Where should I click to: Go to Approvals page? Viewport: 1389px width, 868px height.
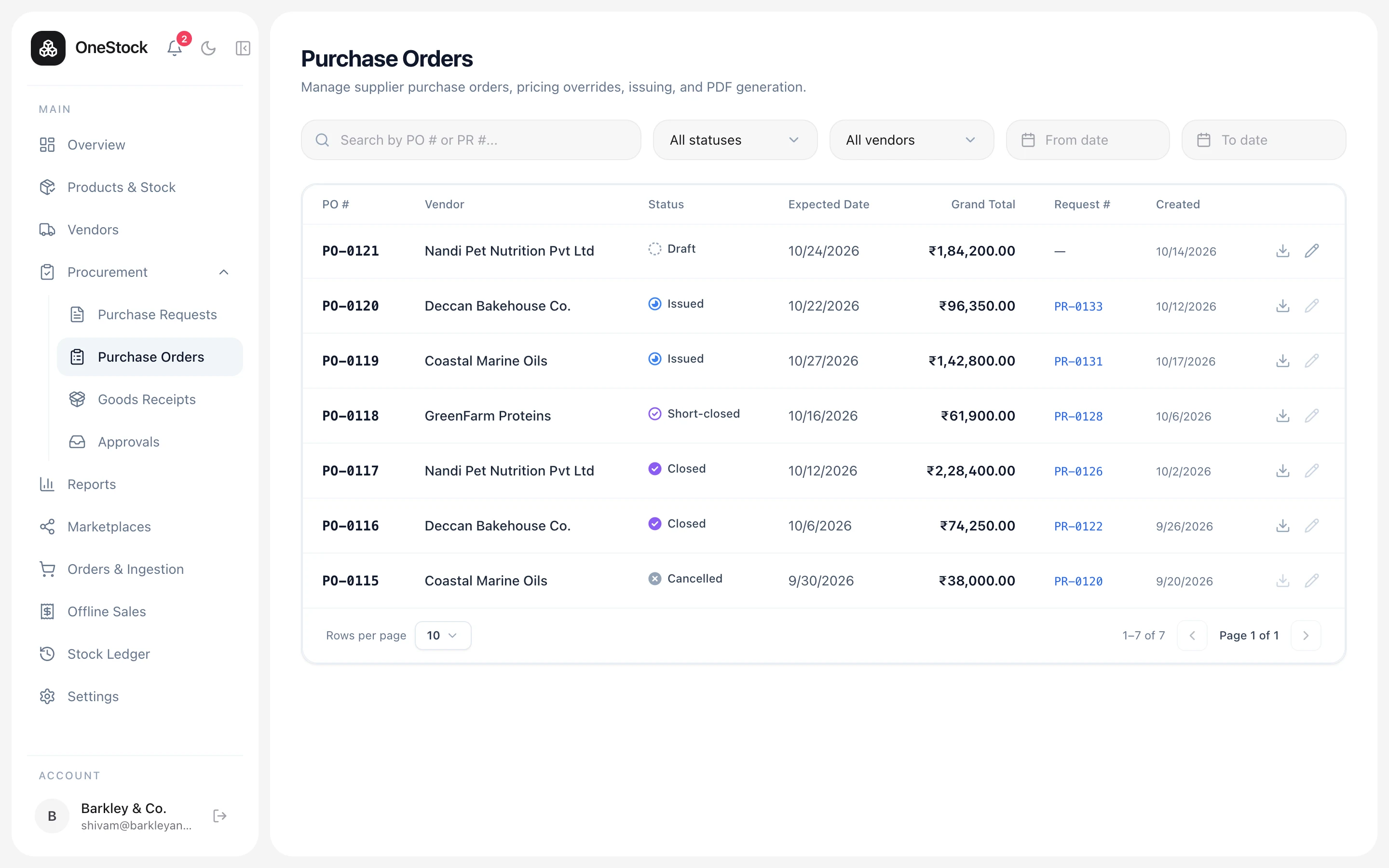pos(150,442)
